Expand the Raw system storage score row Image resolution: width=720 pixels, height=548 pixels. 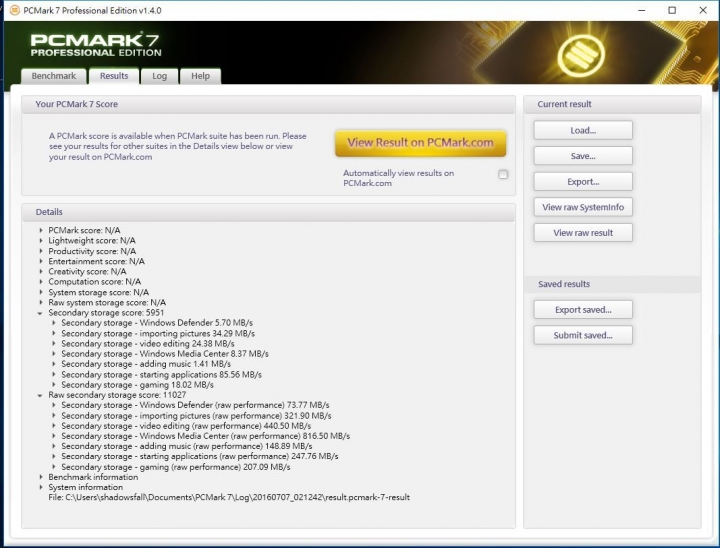click(x=41, y=302)
